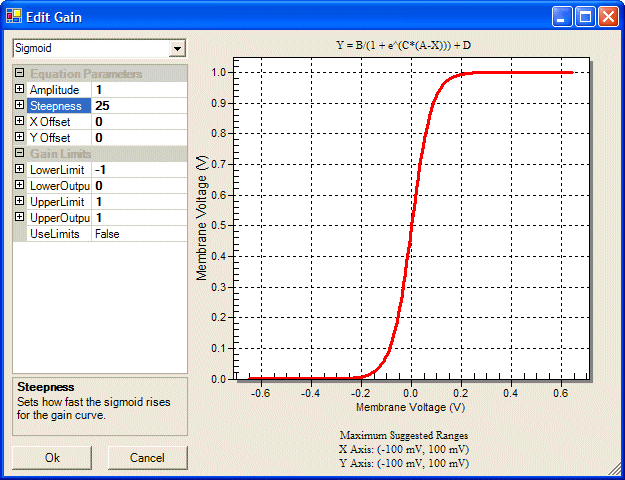The image size is (625, 480).
Task: Select the Steepness property label
Action: coord(59,106)
